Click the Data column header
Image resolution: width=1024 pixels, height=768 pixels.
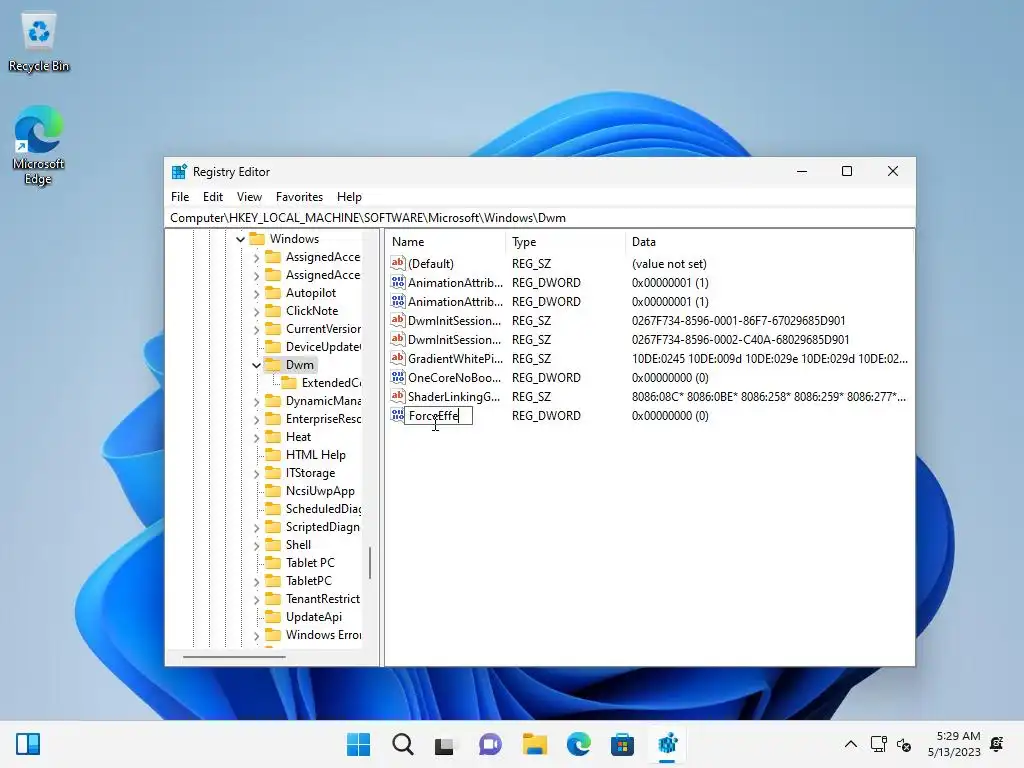(x=769, y=242)
